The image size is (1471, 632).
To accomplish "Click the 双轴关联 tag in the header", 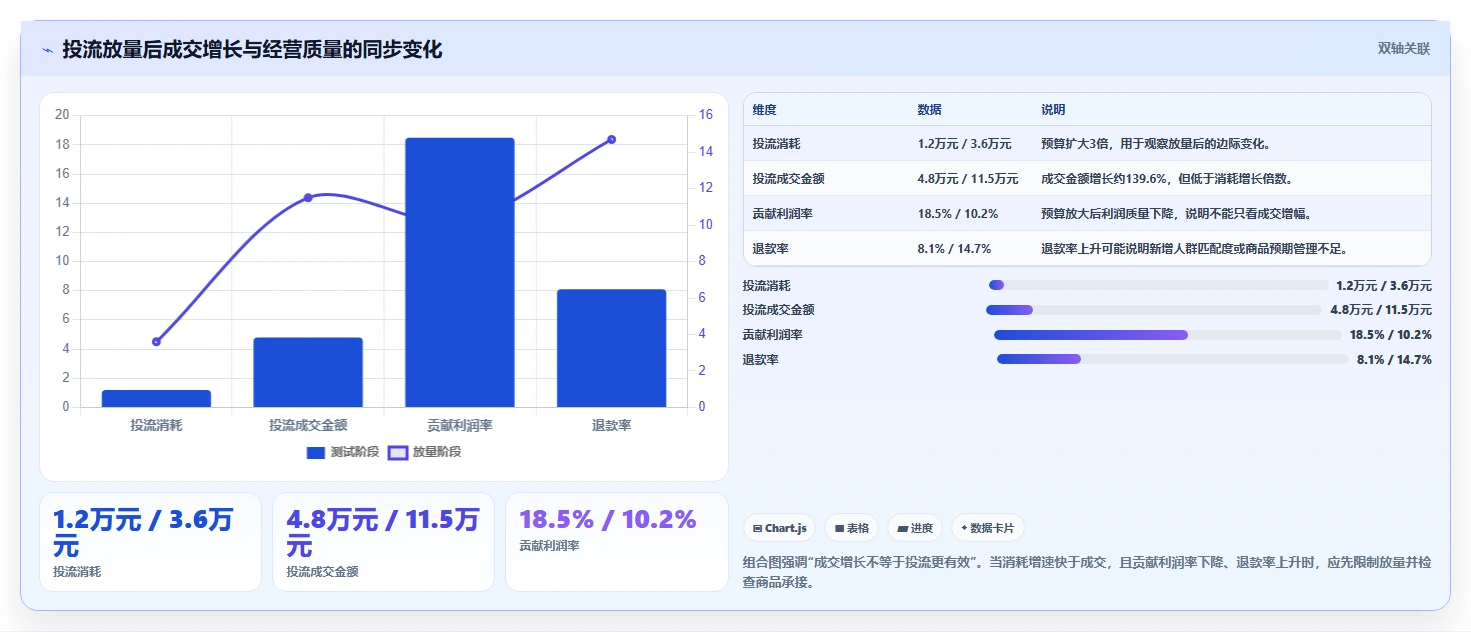I will (x=1404, y=49).
